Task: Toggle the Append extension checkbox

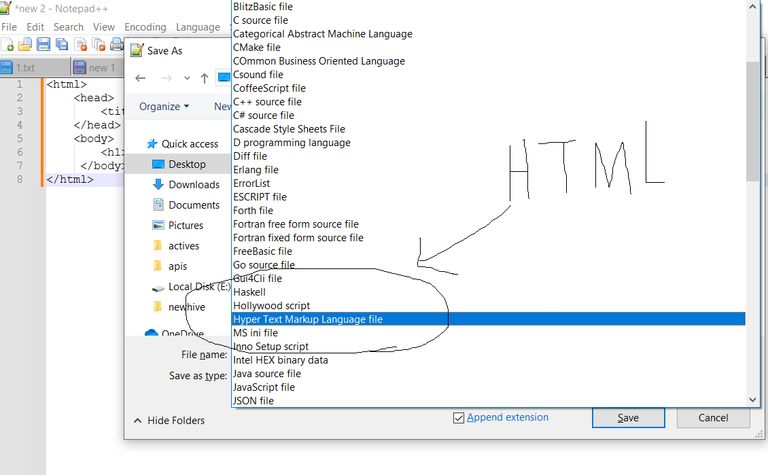Action: (x=458, y=418)
